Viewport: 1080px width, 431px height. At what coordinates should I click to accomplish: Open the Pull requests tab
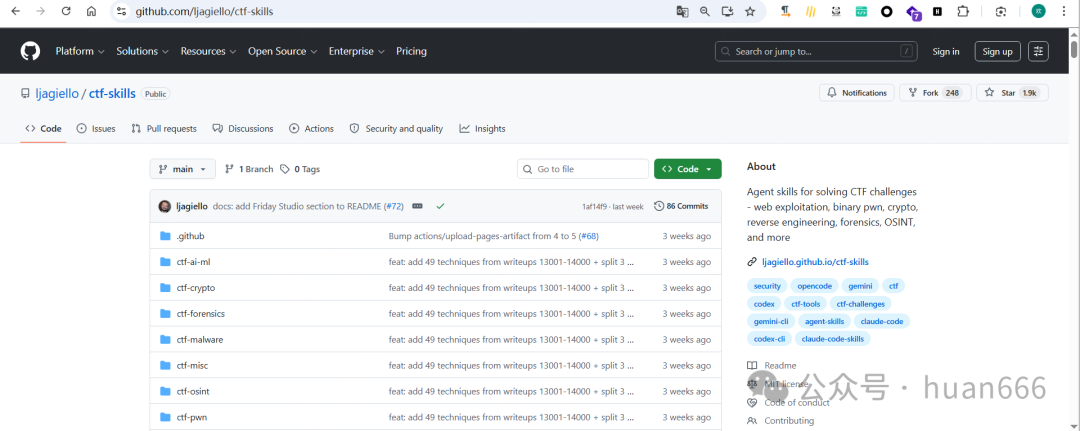coord(164,129)
